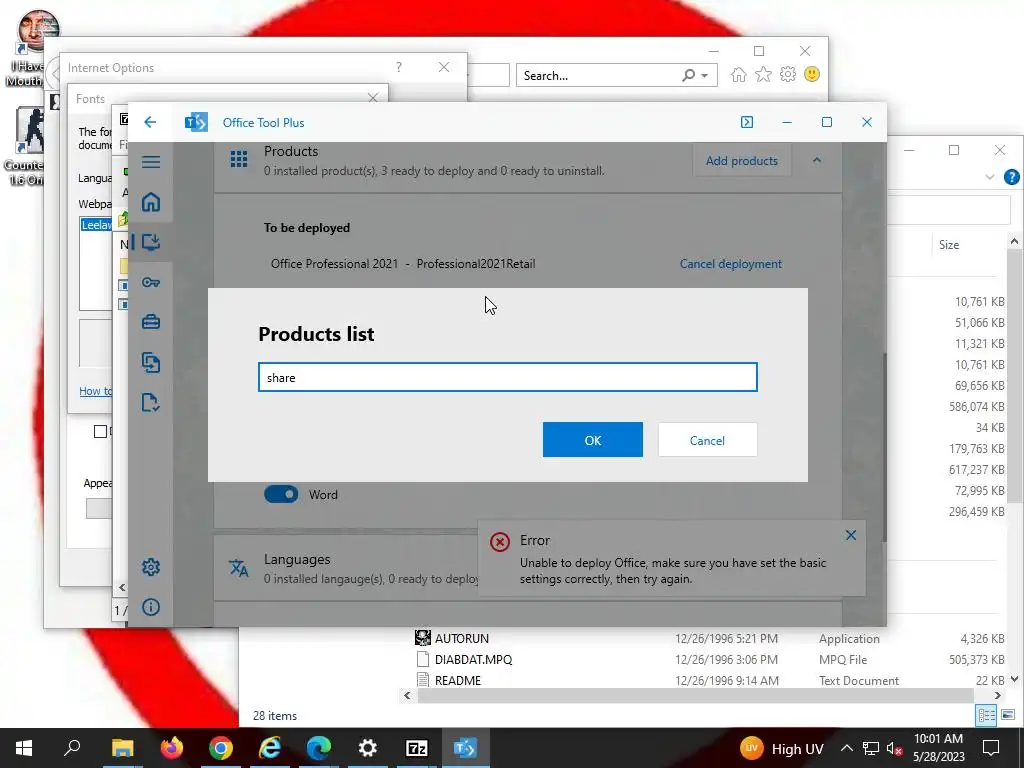The width and height of the screenshot is (1024, 768).
Task: Open the command box icon in title bar
Action: (x=747, y=122)
